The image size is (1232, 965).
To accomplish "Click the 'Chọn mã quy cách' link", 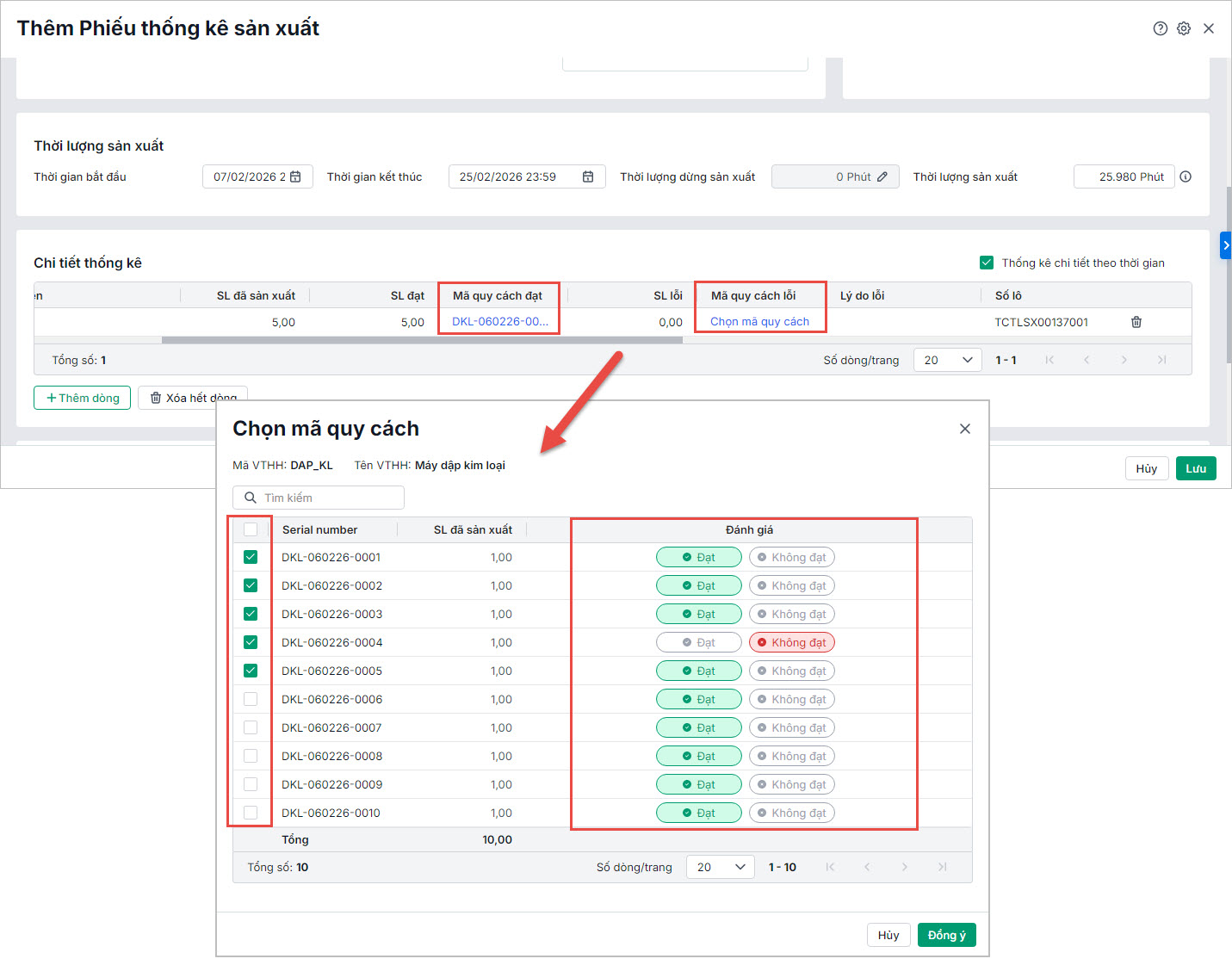I will point(759,322).
